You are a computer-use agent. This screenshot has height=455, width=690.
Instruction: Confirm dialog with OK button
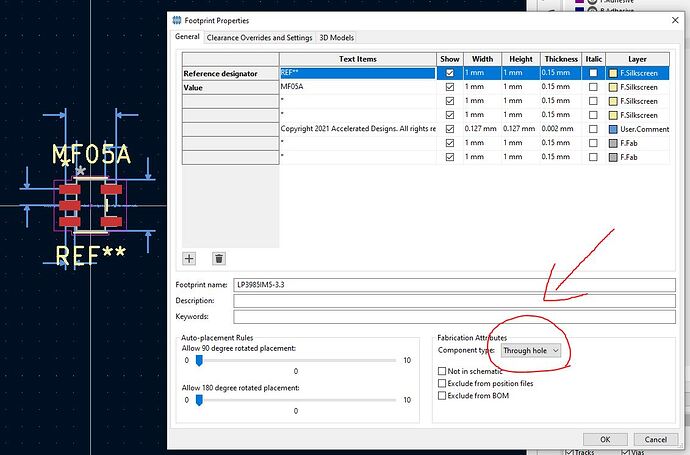click(605, 439)
